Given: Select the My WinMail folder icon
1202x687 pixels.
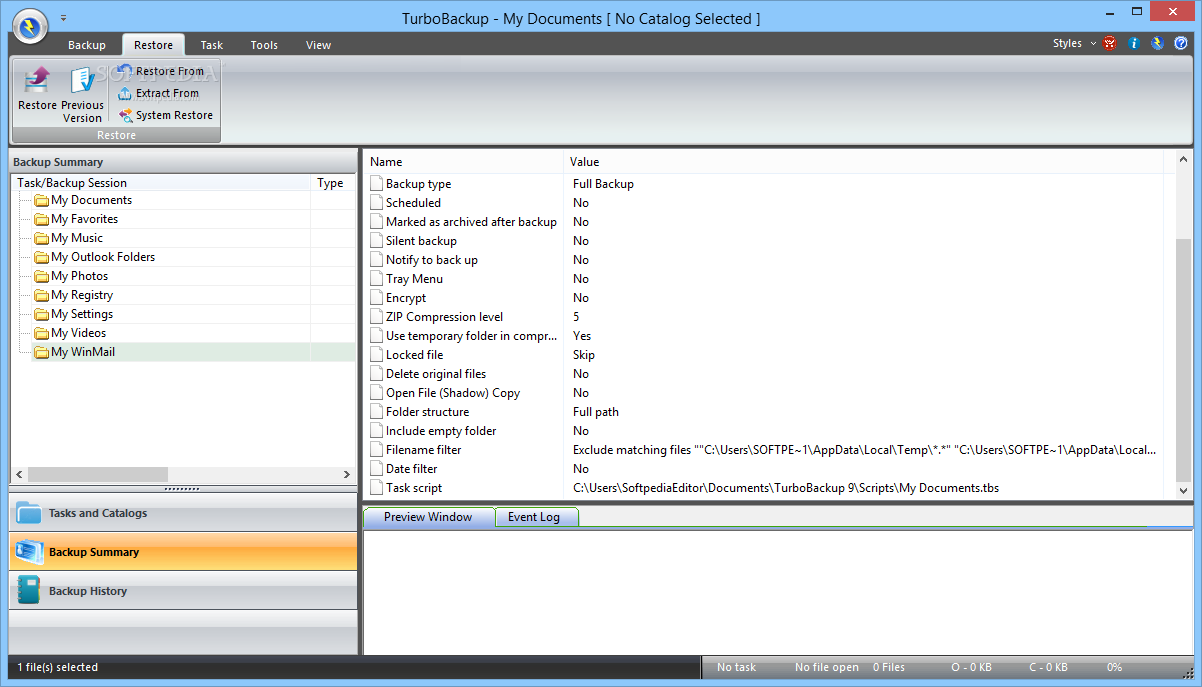Looking at the screenshot, I should [x=42, y=352].
